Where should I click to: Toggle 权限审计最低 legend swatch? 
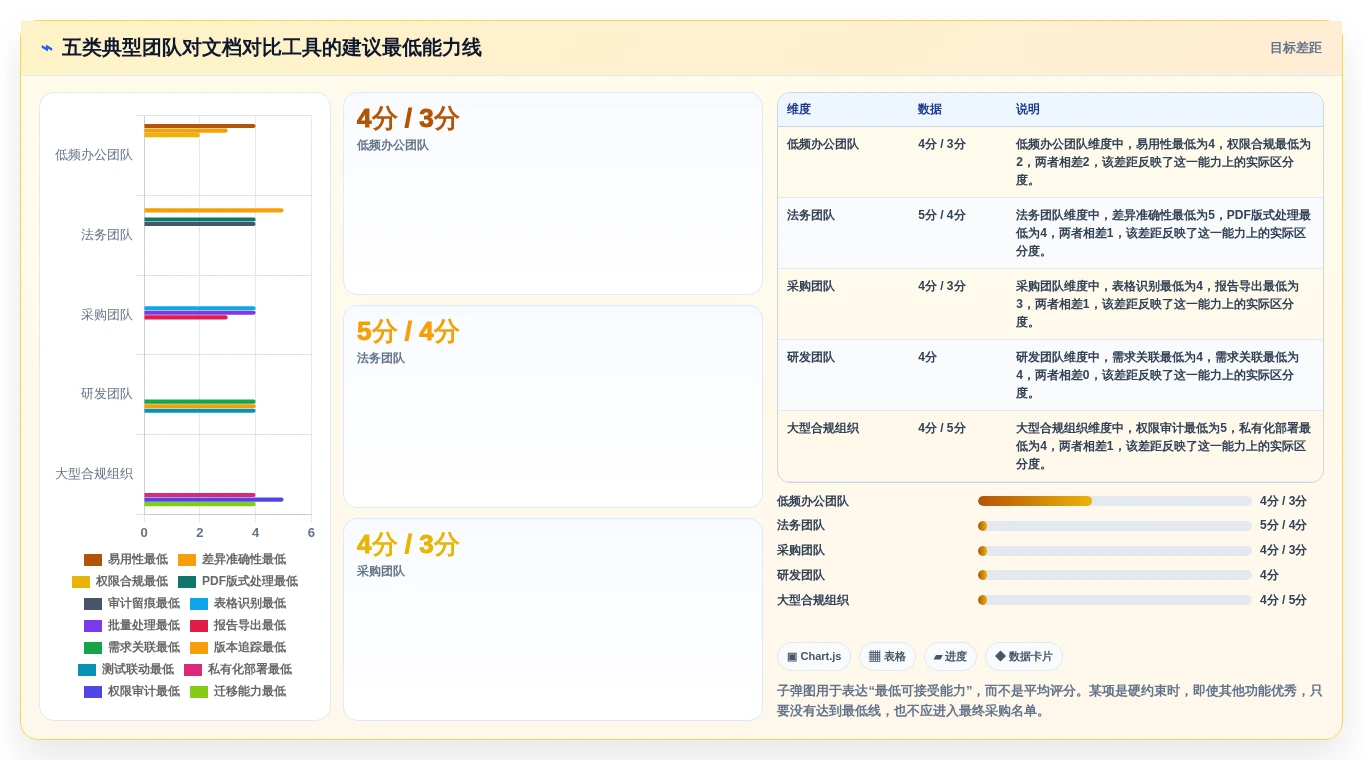click(x=93, y=692)
